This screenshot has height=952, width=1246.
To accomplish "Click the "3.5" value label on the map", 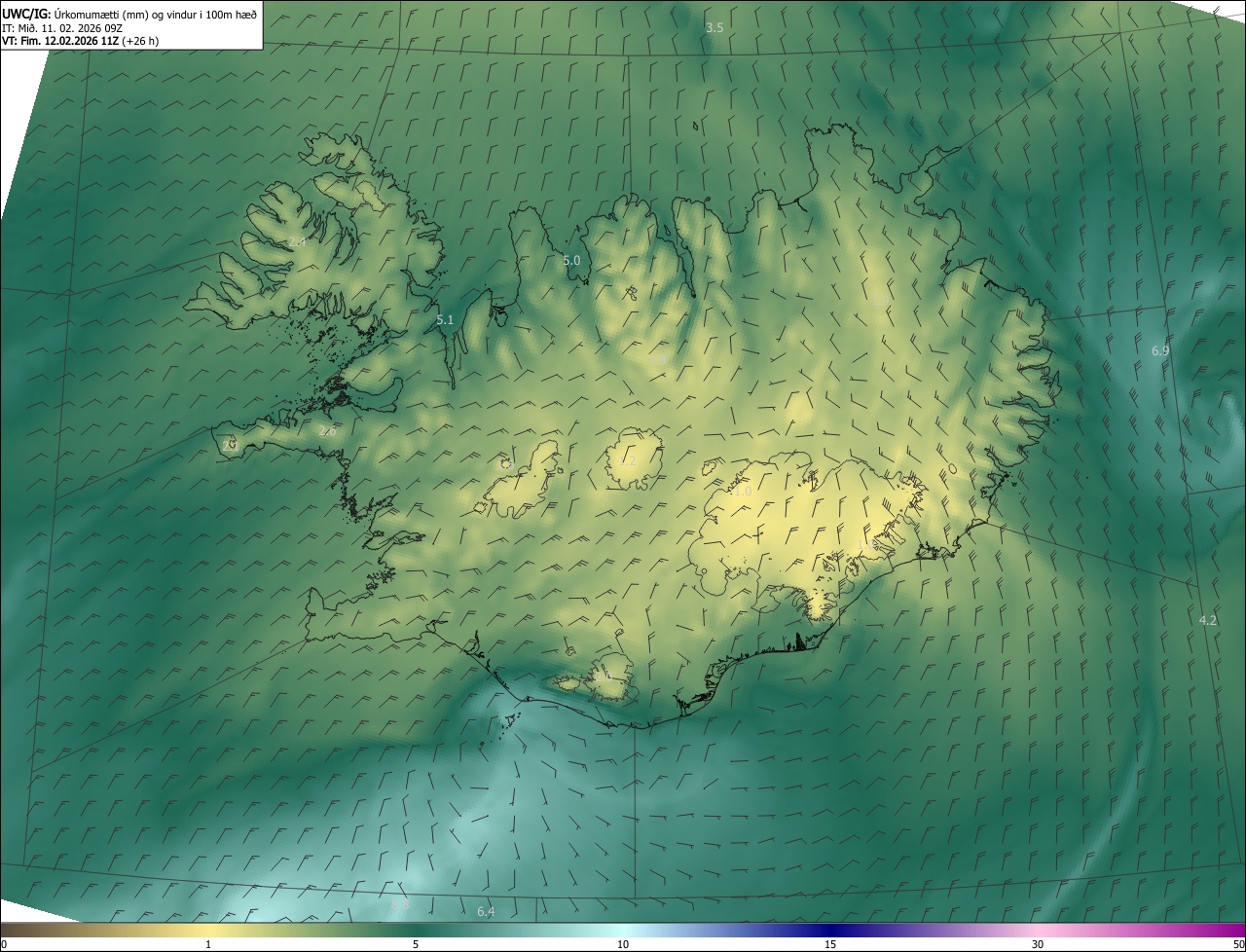I will (x=715, y=27).
